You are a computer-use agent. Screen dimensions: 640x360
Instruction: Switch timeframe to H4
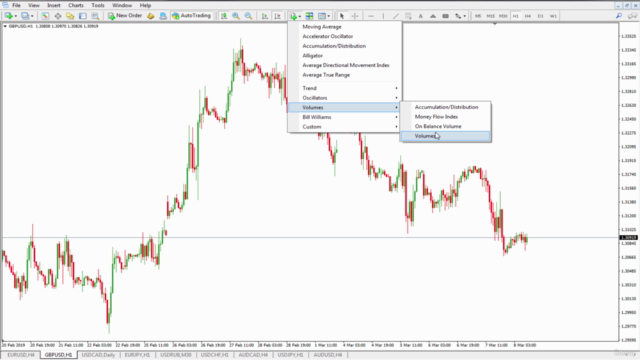[x=528, y=16]
